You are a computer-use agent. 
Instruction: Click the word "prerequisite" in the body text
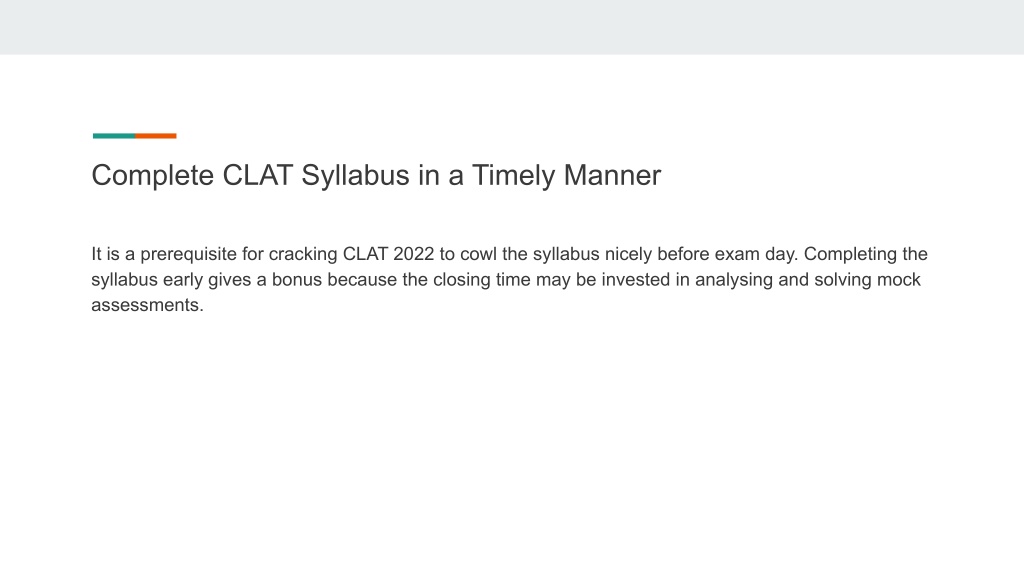pos(189,254)
